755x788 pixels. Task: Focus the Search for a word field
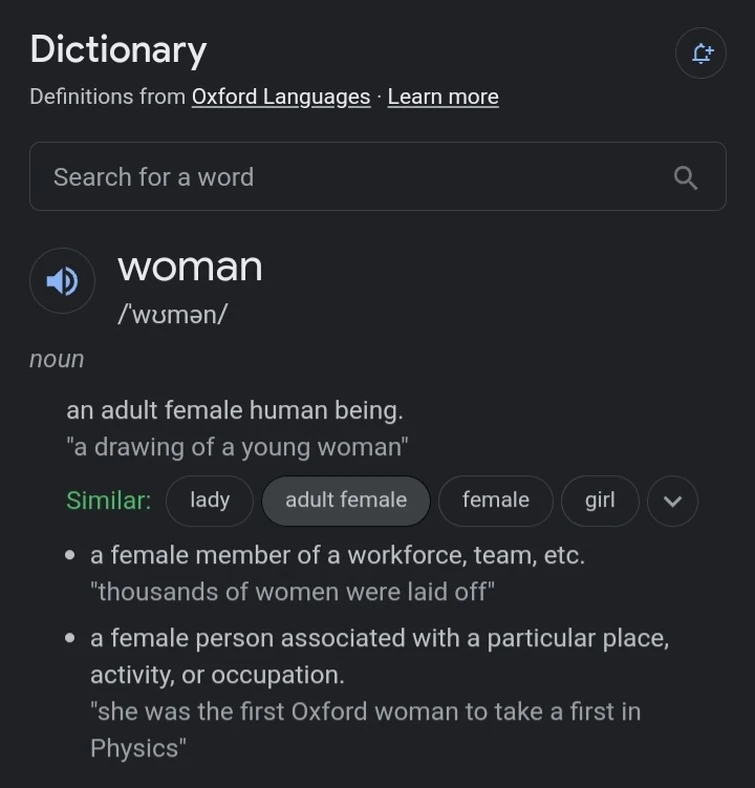350,177
